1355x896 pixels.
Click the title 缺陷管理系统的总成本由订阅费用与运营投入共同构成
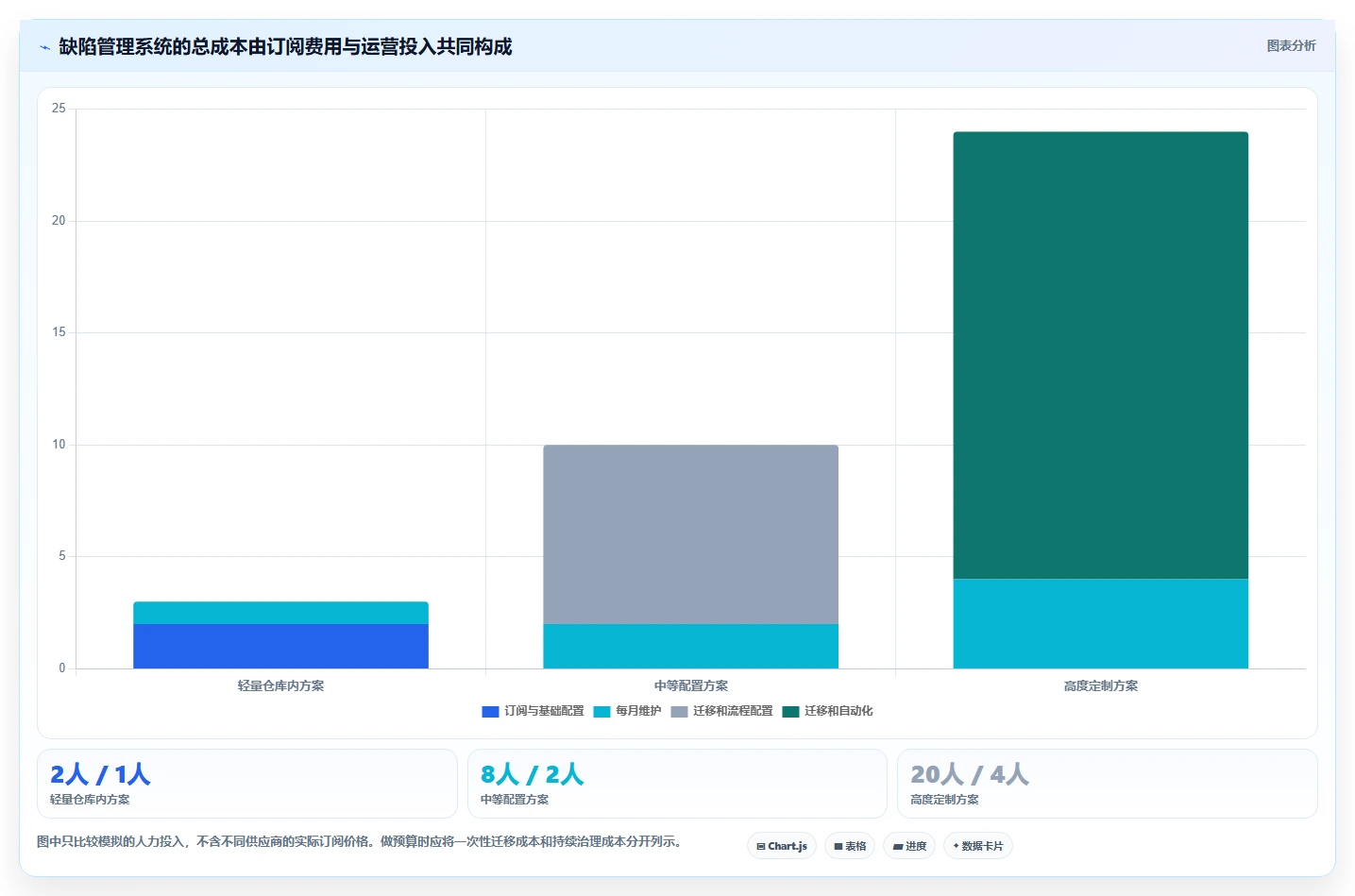pos(285,46)
